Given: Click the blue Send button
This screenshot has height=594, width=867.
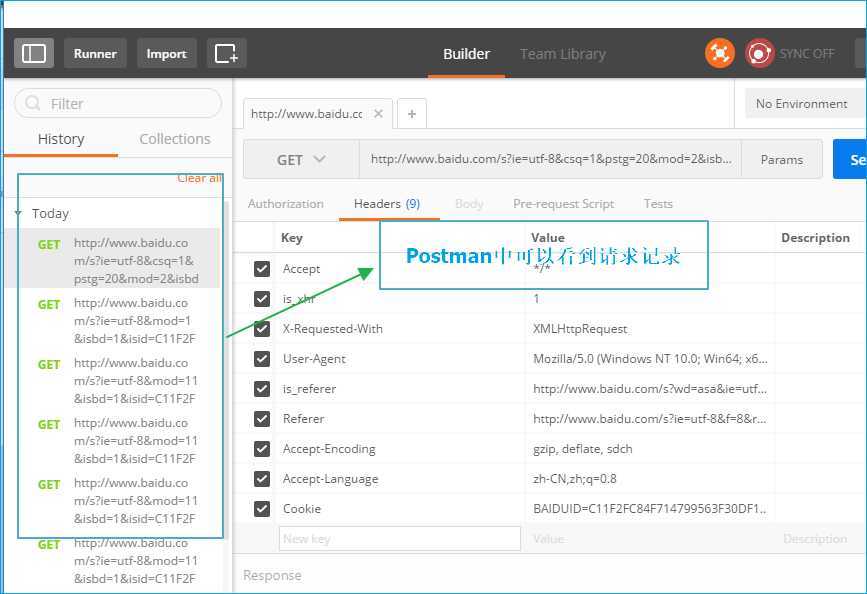Looking at the screenshot, I should coord(850,159).
